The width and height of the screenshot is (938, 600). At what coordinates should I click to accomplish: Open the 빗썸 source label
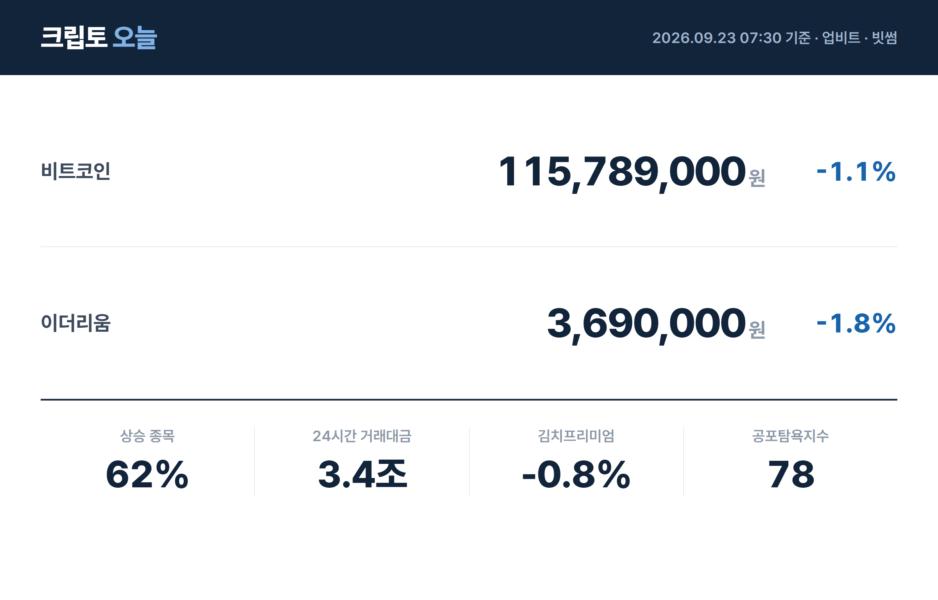point(884,38)
